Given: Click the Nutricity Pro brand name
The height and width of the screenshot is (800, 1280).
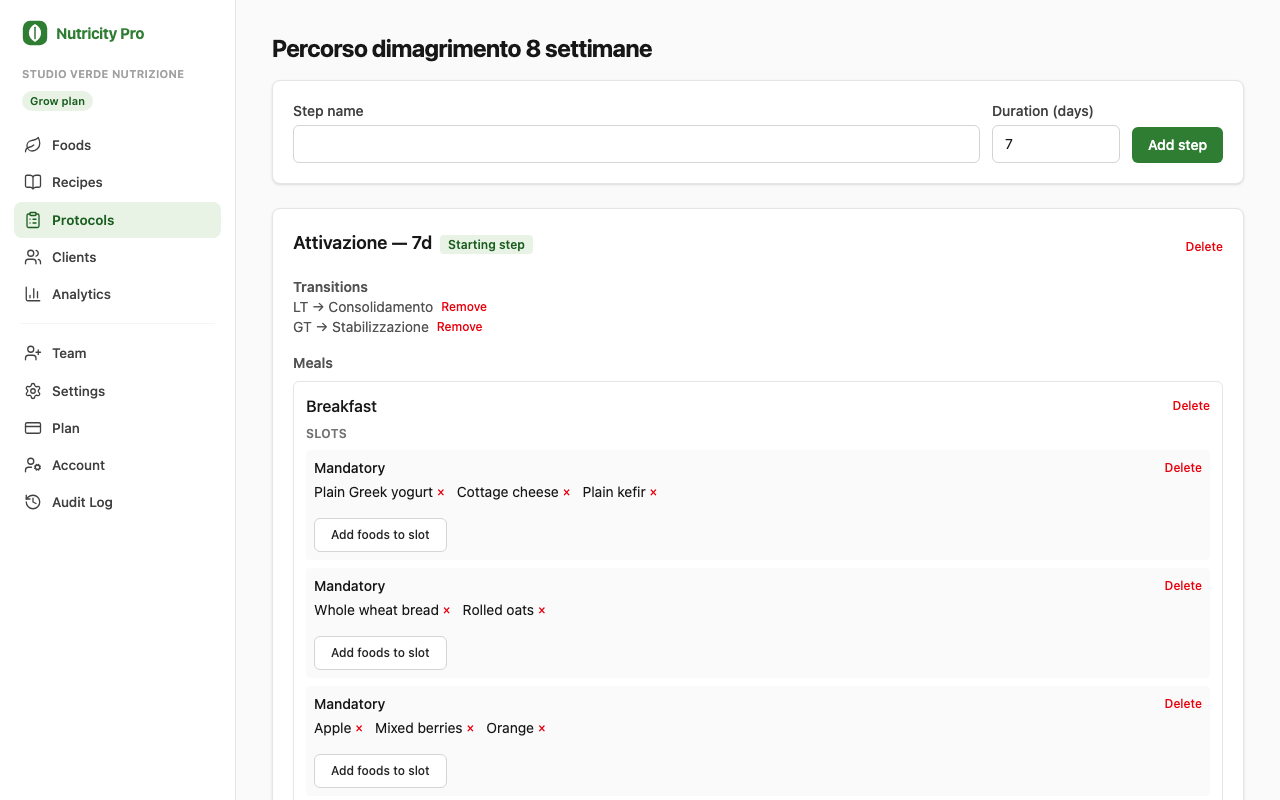Looking at the screenshot, I should point(100,33).
